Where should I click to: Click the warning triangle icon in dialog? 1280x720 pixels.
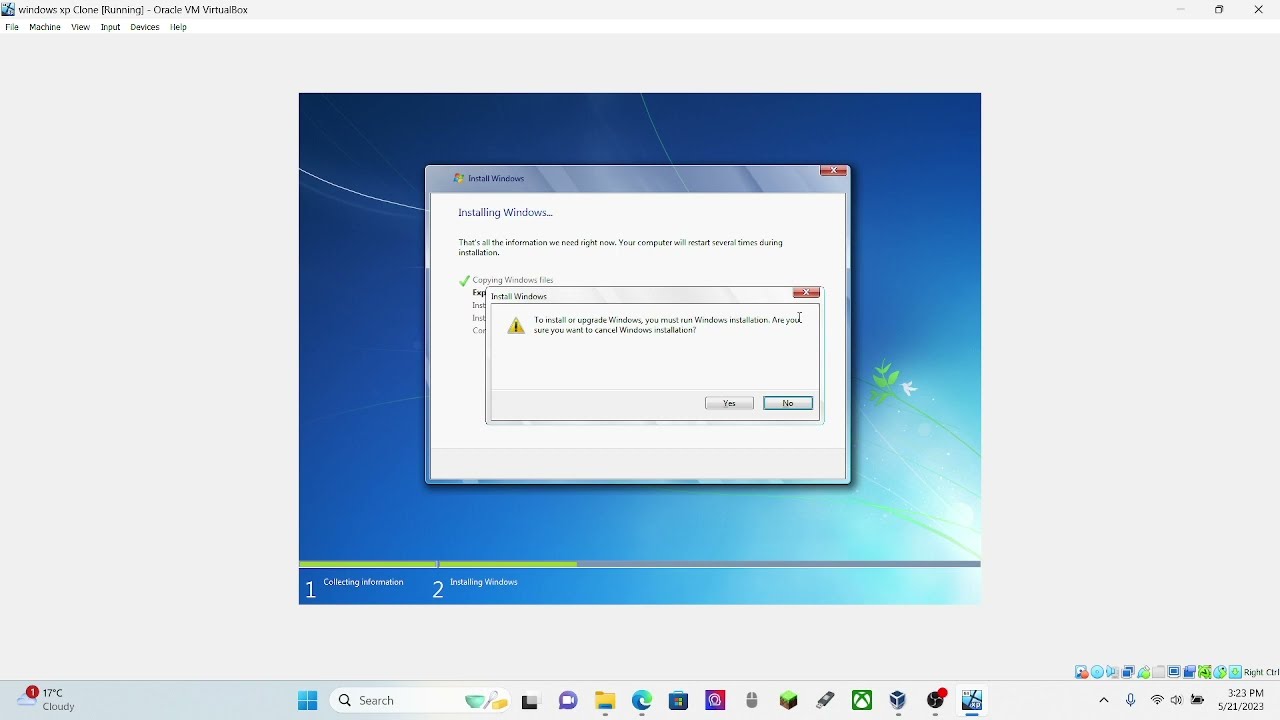(x=517, y=326)
